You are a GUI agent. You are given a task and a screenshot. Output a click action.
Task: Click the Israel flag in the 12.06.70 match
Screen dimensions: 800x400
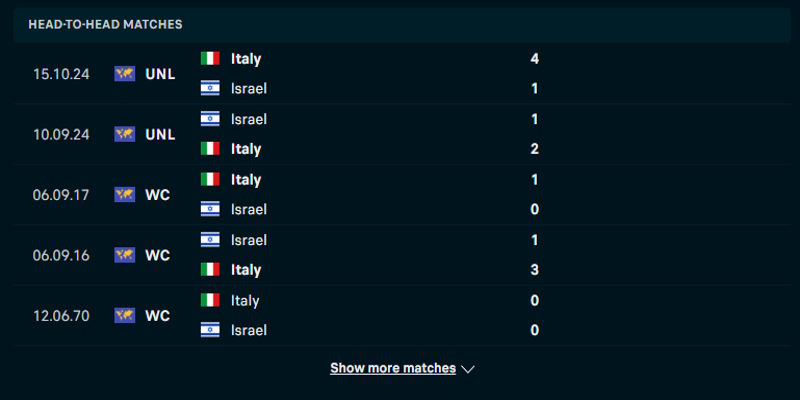[x=210, y=329]
